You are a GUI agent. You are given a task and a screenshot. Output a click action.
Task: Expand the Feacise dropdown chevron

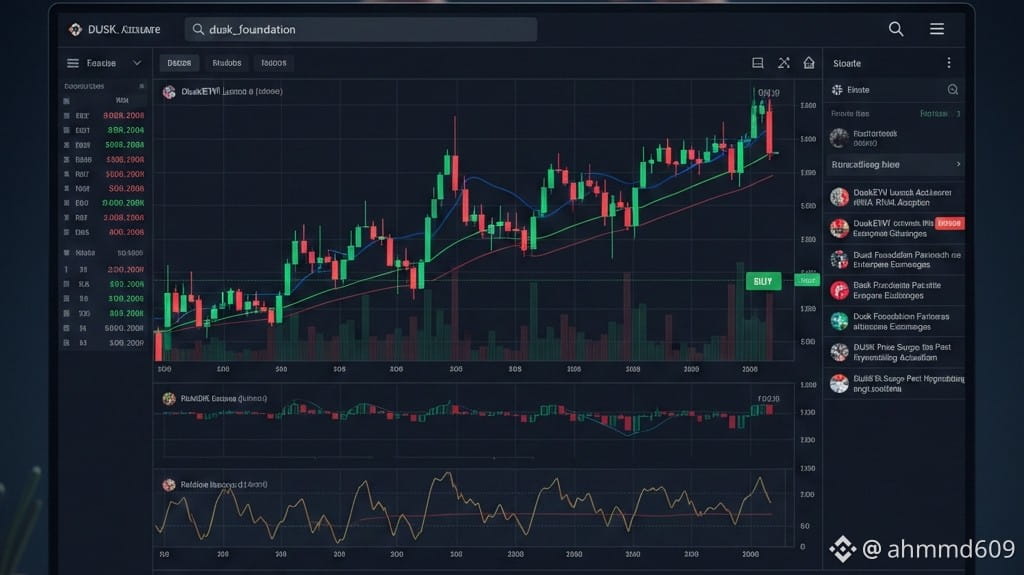136,63
